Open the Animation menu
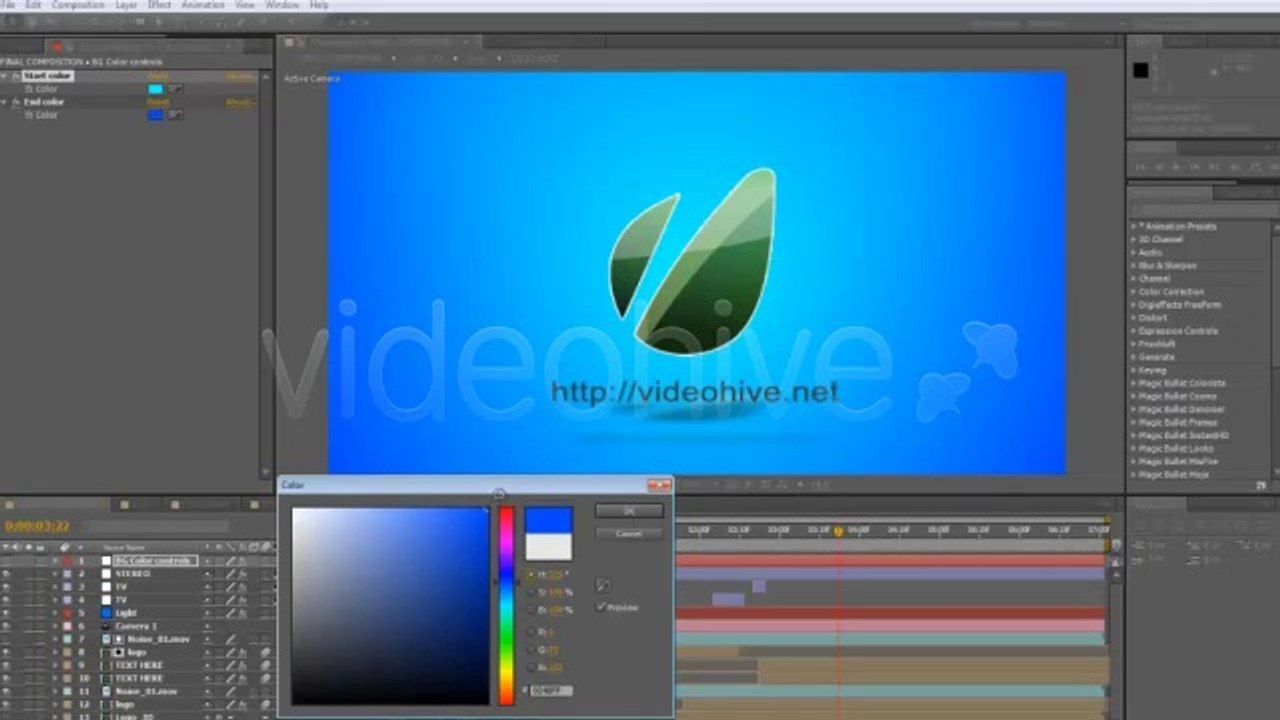Viewport: 1280px width, 720px height. click(x=203, y=5)
